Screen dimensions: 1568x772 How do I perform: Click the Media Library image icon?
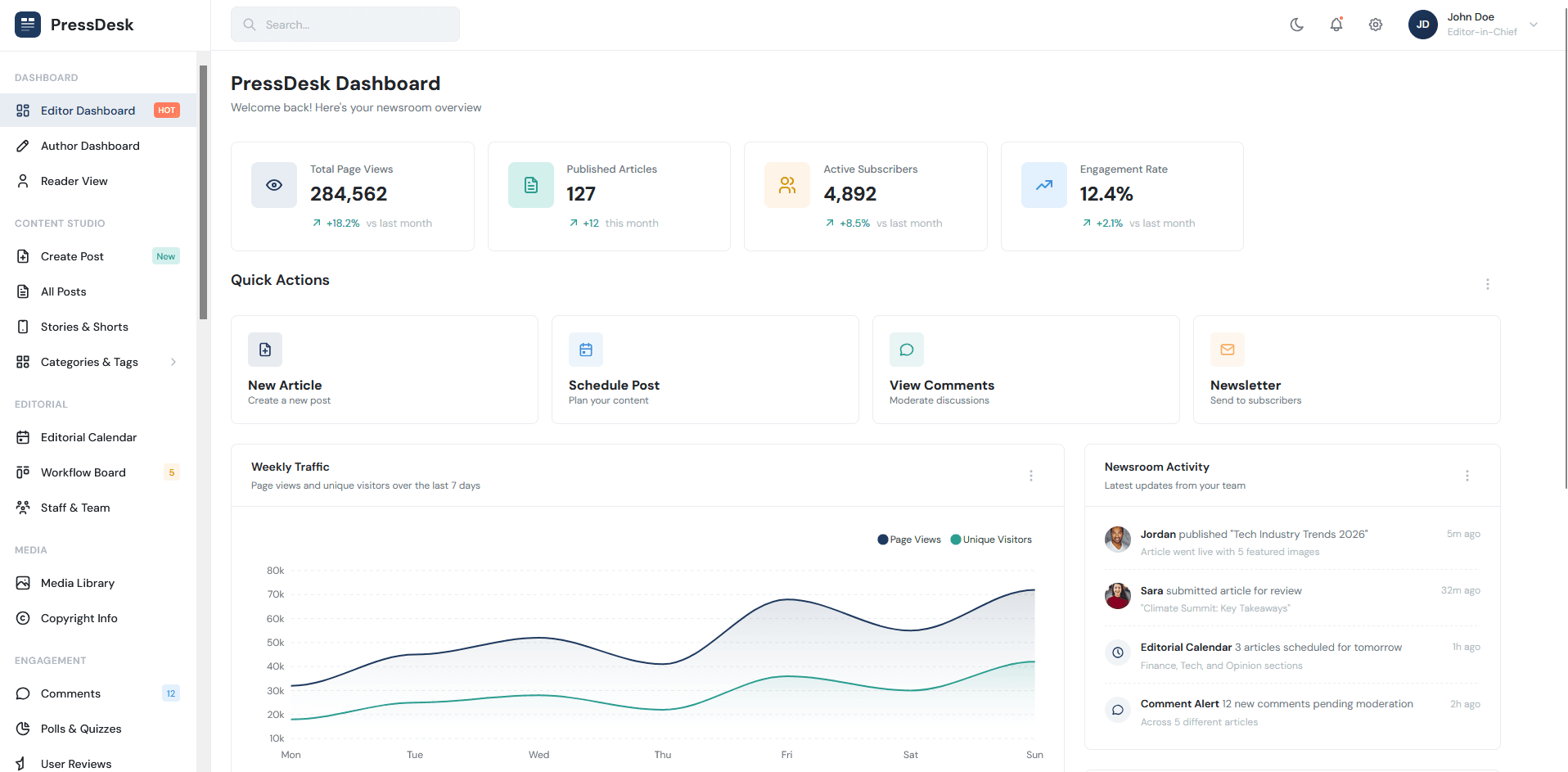(x=23, y=583)
